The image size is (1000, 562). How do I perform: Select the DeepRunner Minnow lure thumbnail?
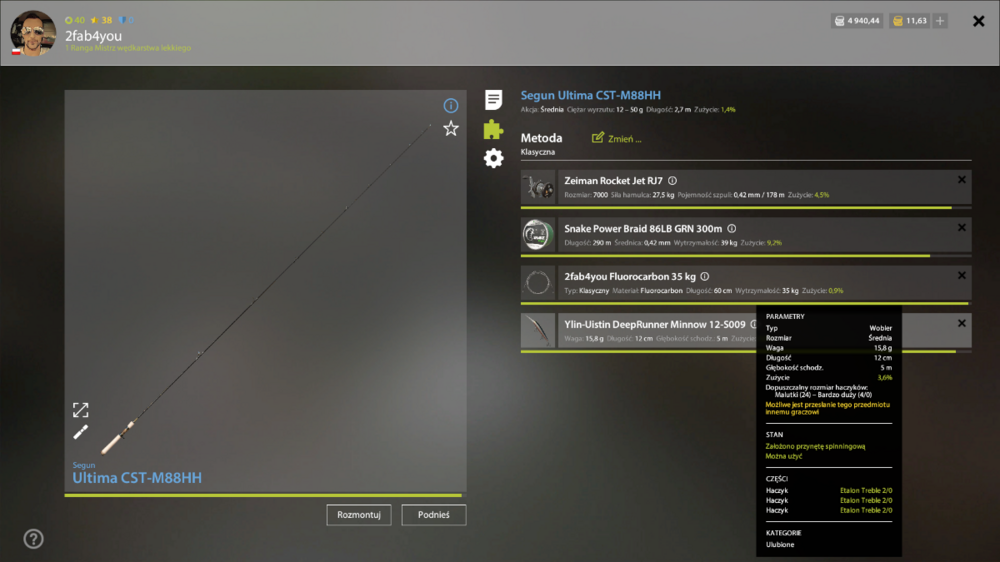click(538, 331)
